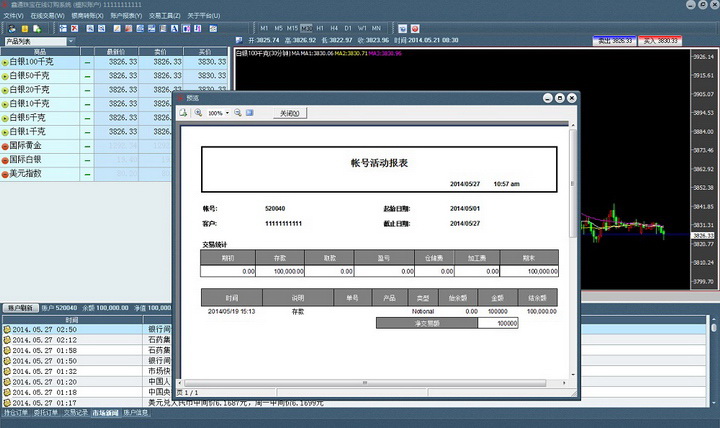720x428 pixels.
Task: Open the 在线交易(W) menu
Action: [47, 16]
